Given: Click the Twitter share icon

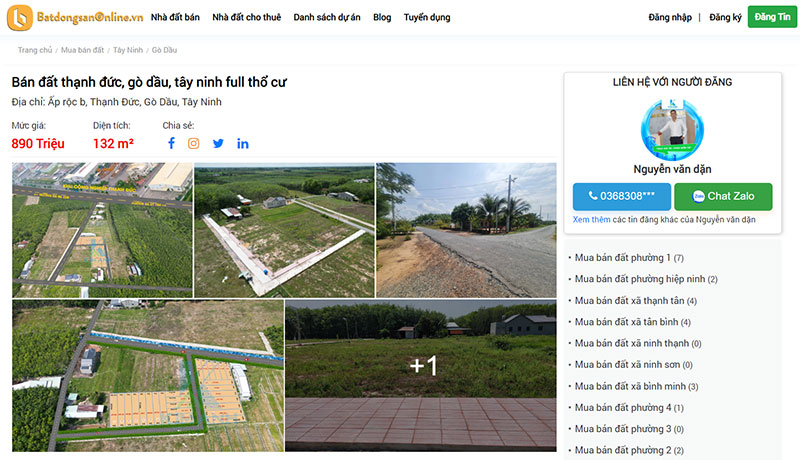Looking at the screenshot, I should (218, 144).
